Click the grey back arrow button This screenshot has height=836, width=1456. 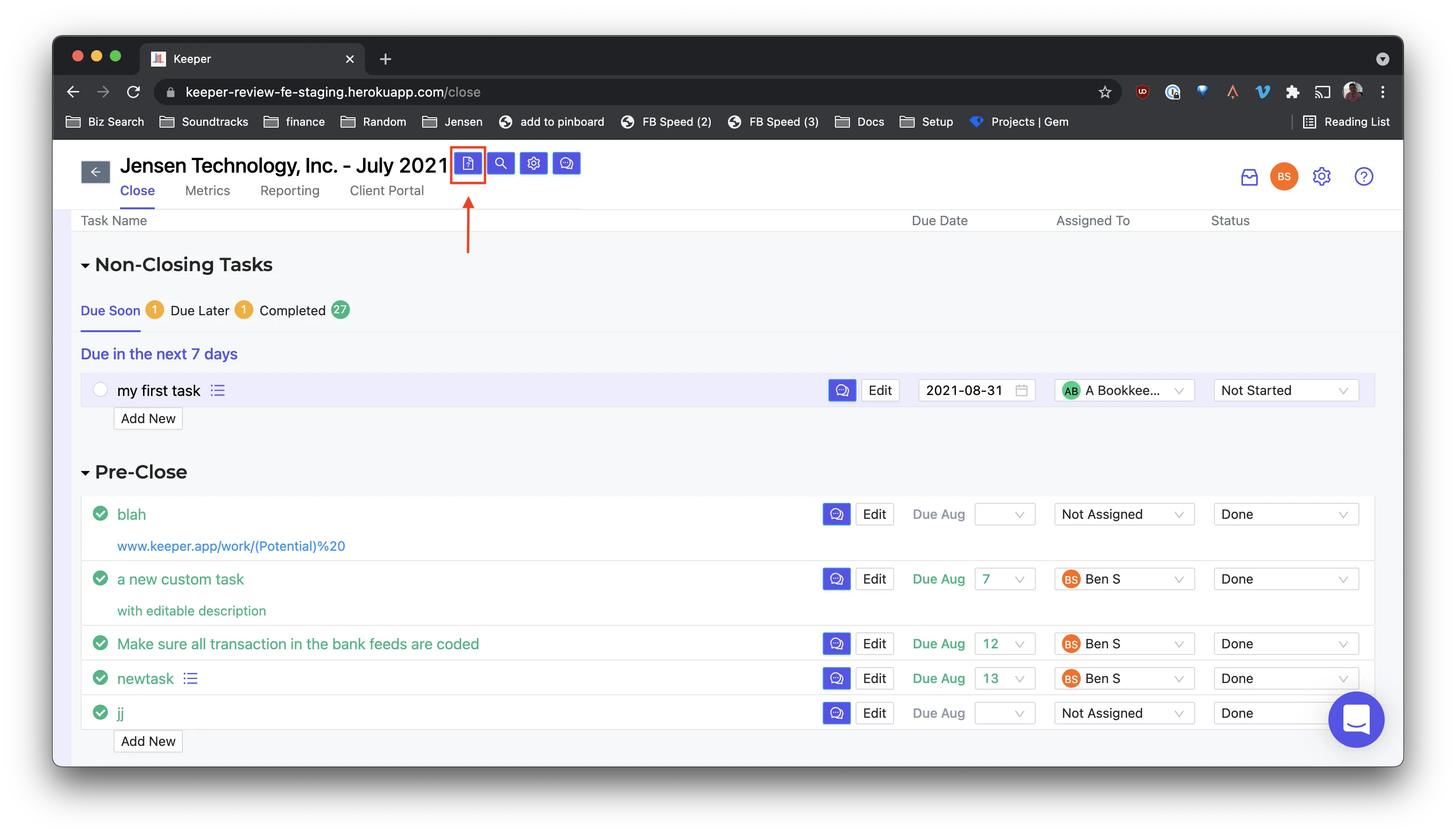[x=95, y=172]
